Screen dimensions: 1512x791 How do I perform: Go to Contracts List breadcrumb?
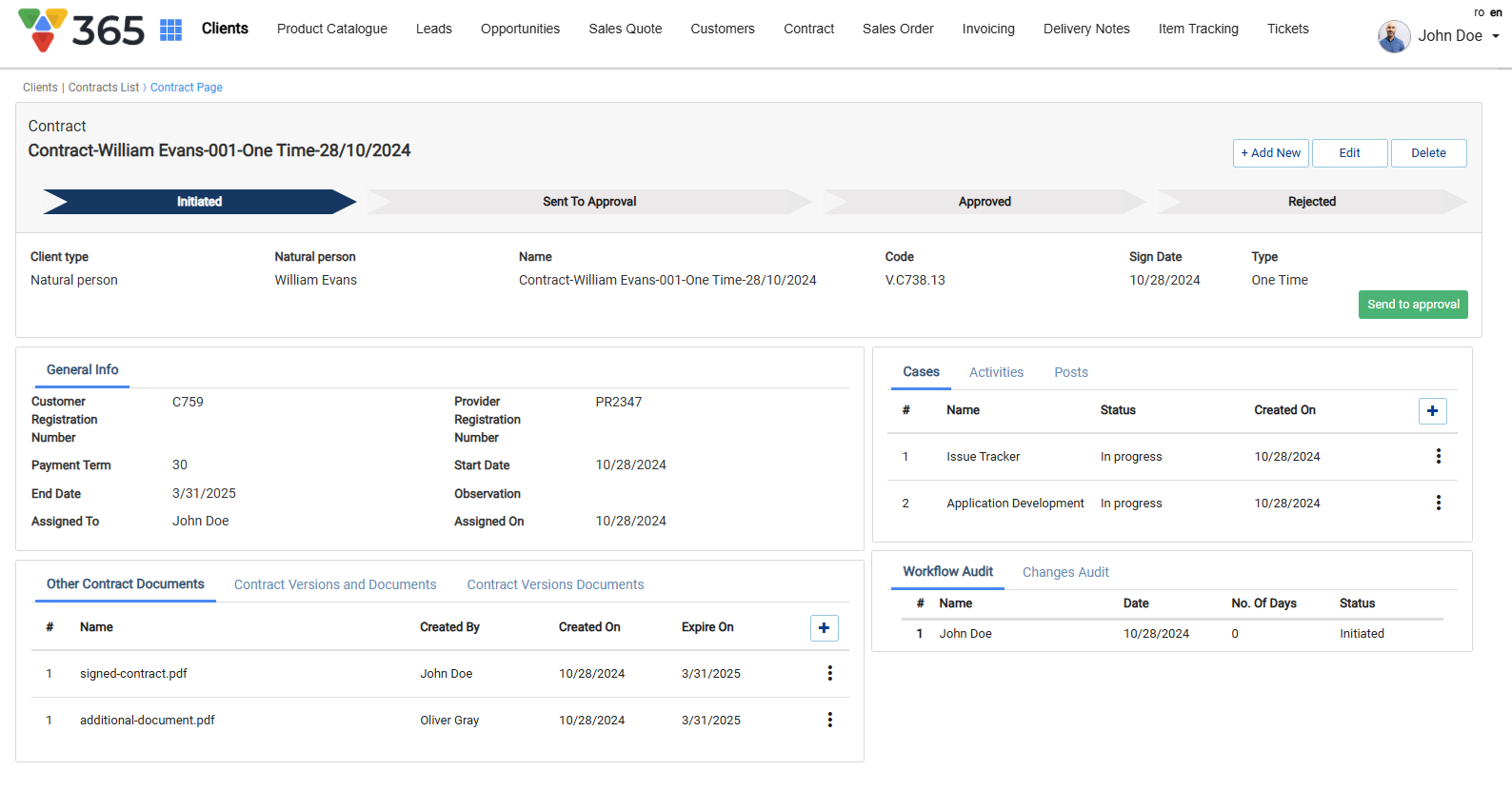[104, 88]
